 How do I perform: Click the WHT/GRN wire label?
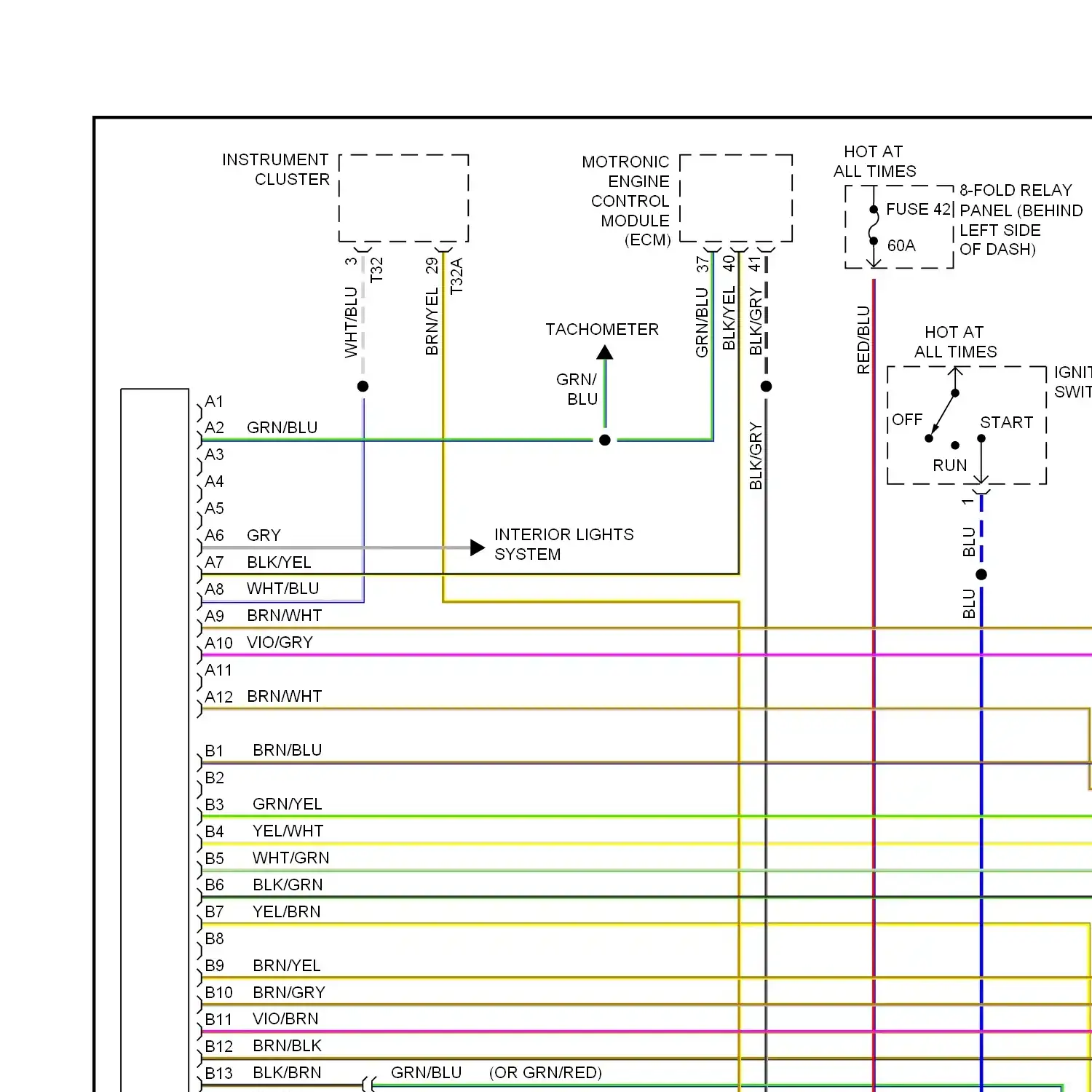(291, 858)
